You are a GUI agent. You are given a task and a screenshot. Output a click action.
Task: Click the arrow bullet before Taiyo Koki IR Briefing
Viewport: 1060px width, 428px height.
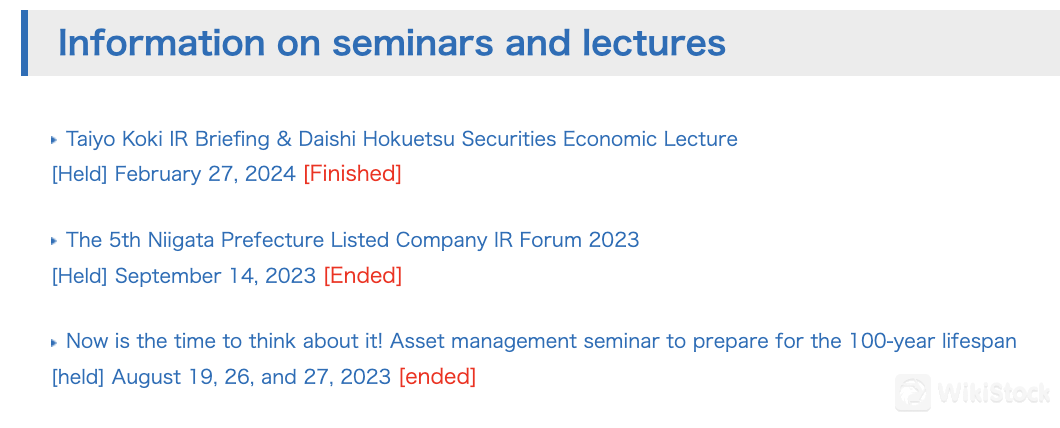click(x=54, y=140)
